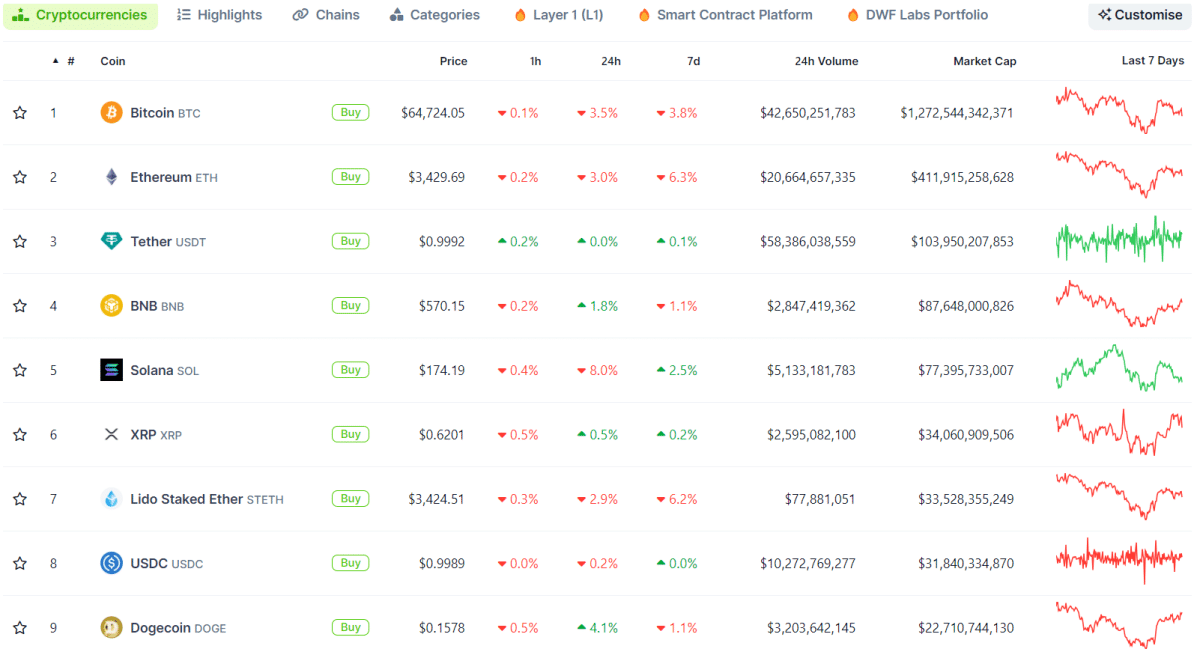
Task: Click the Dogecoin logo icon
Action: click(x=111, y=628)
